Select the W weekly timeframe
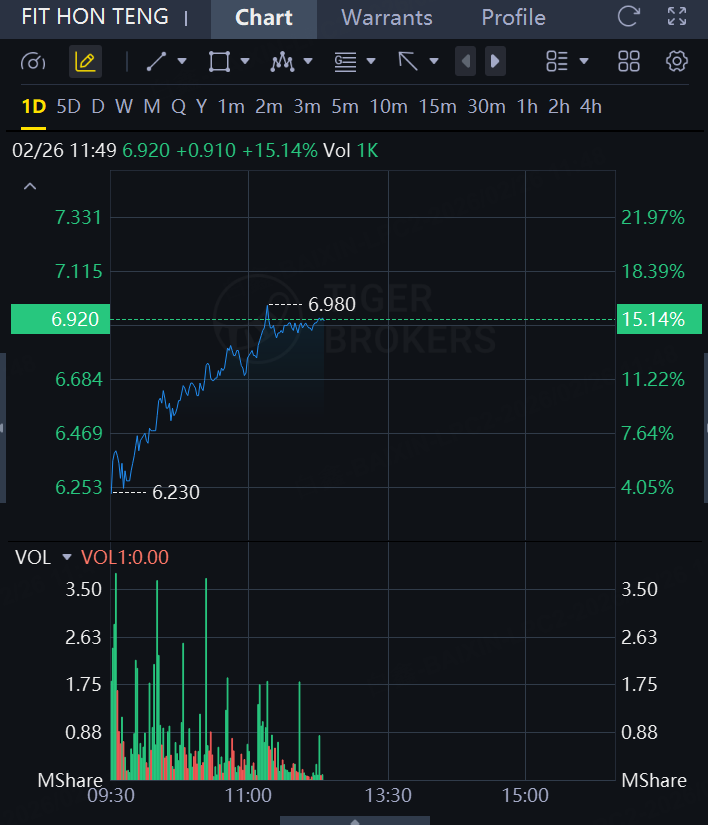 [x=124, y=107]
